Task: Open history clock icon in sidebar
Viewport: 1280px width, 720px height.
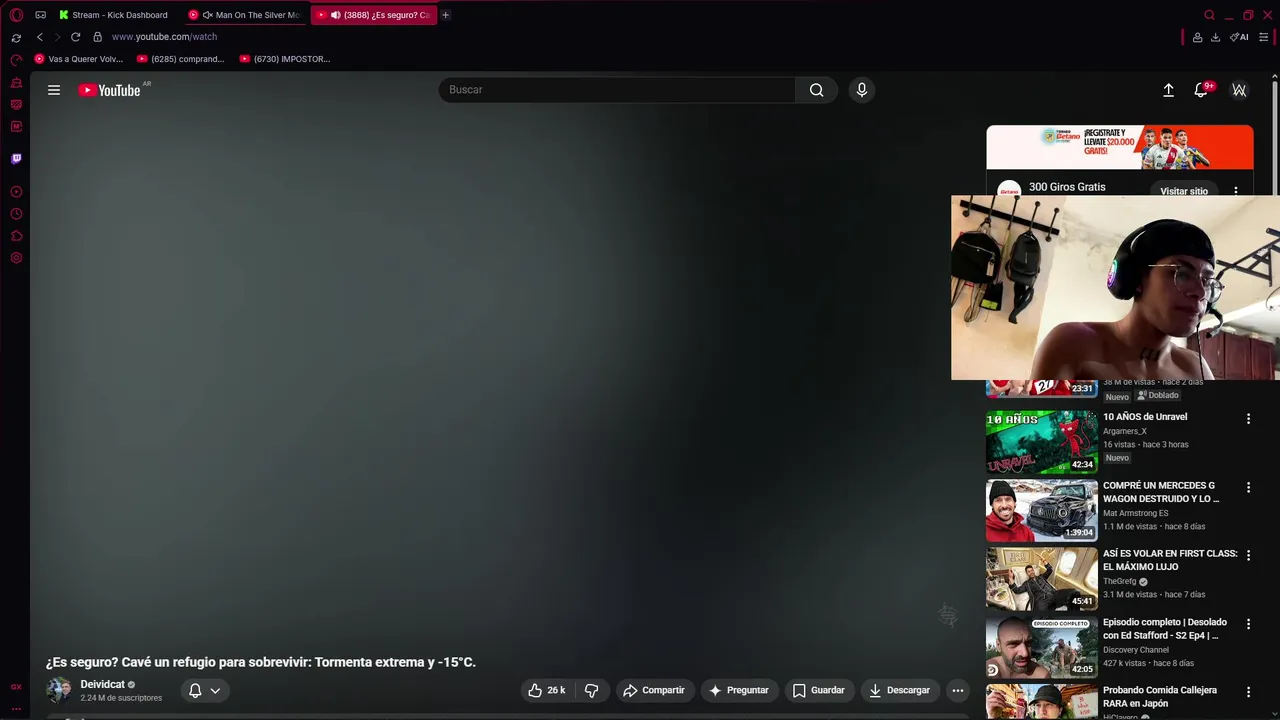Action: point(16,214)
